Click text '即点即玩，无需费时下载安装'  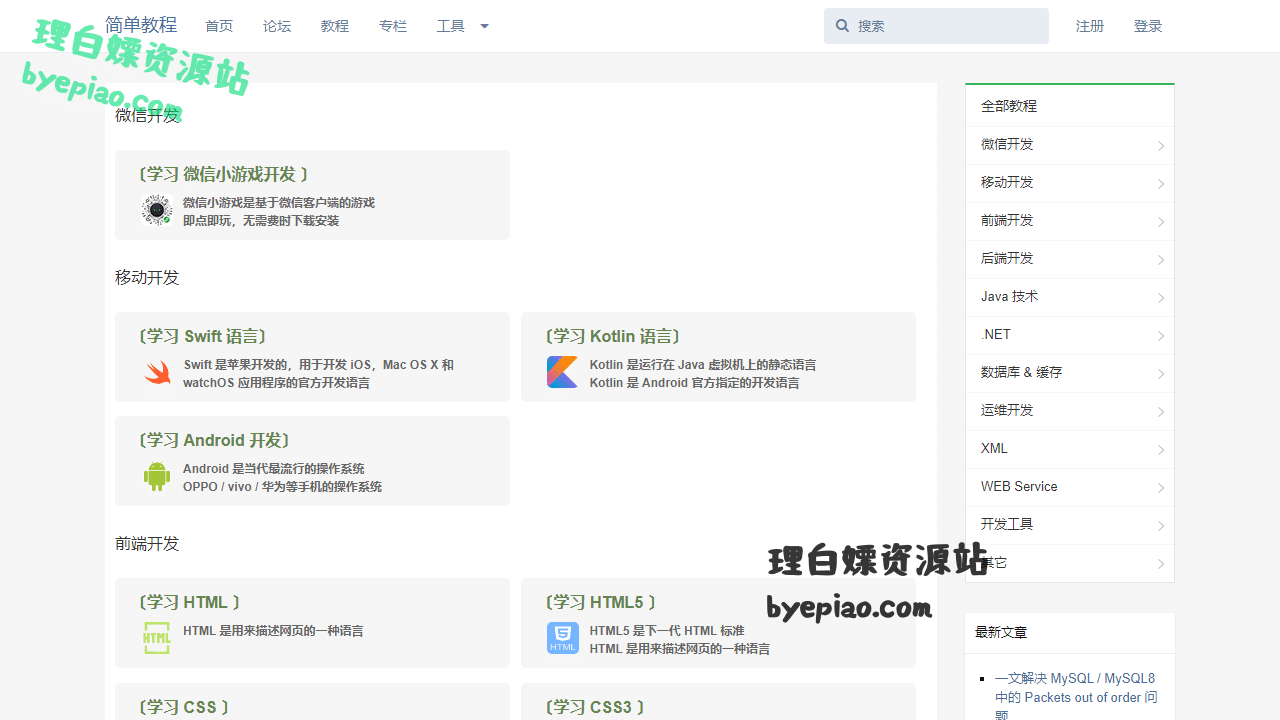tap(261, 221)
